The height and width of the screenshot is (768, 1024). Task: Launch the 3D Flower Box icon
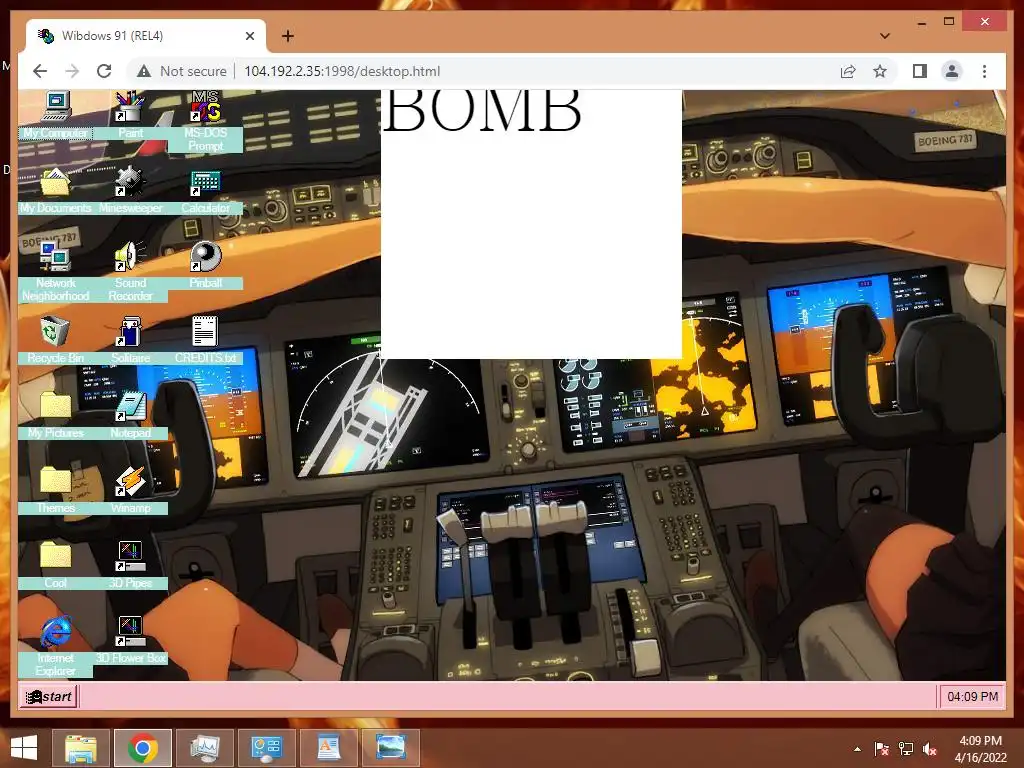click(x=131, y=632)
